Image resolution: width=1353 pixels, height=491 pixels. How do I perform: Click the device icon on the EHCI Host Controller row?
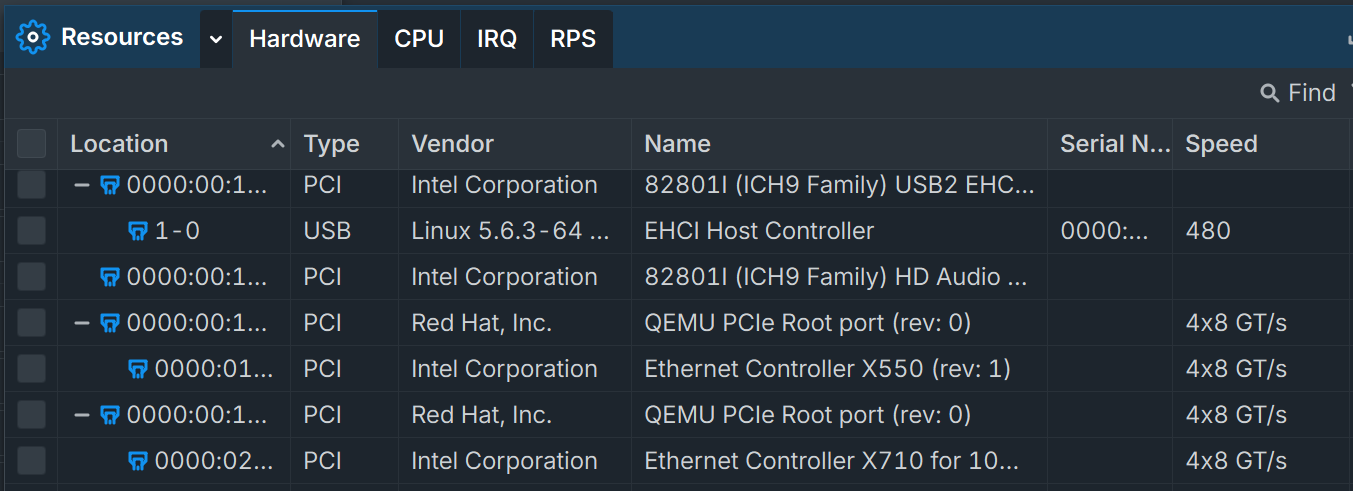click(x=139, y=232)
